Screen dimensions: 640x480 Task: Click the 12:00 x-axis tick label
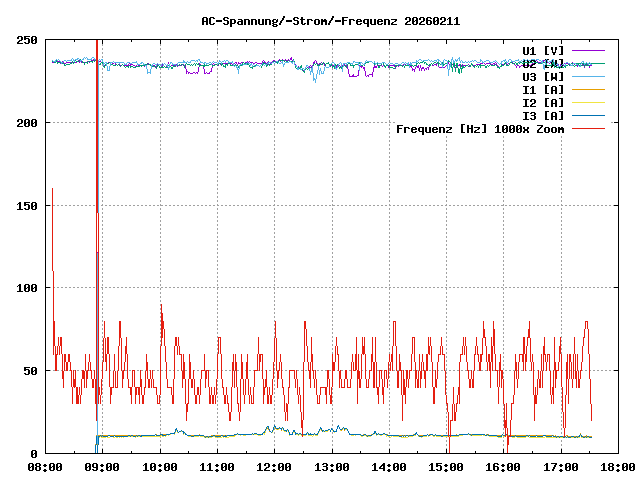coord(274,467)
